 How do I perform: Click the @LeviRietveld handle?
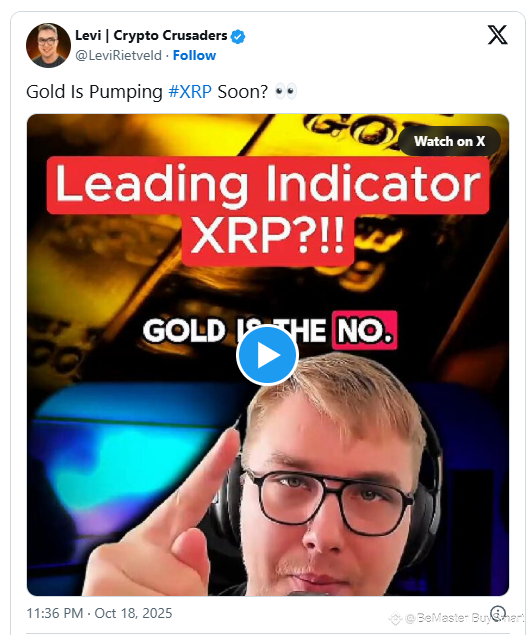[118, 55]
